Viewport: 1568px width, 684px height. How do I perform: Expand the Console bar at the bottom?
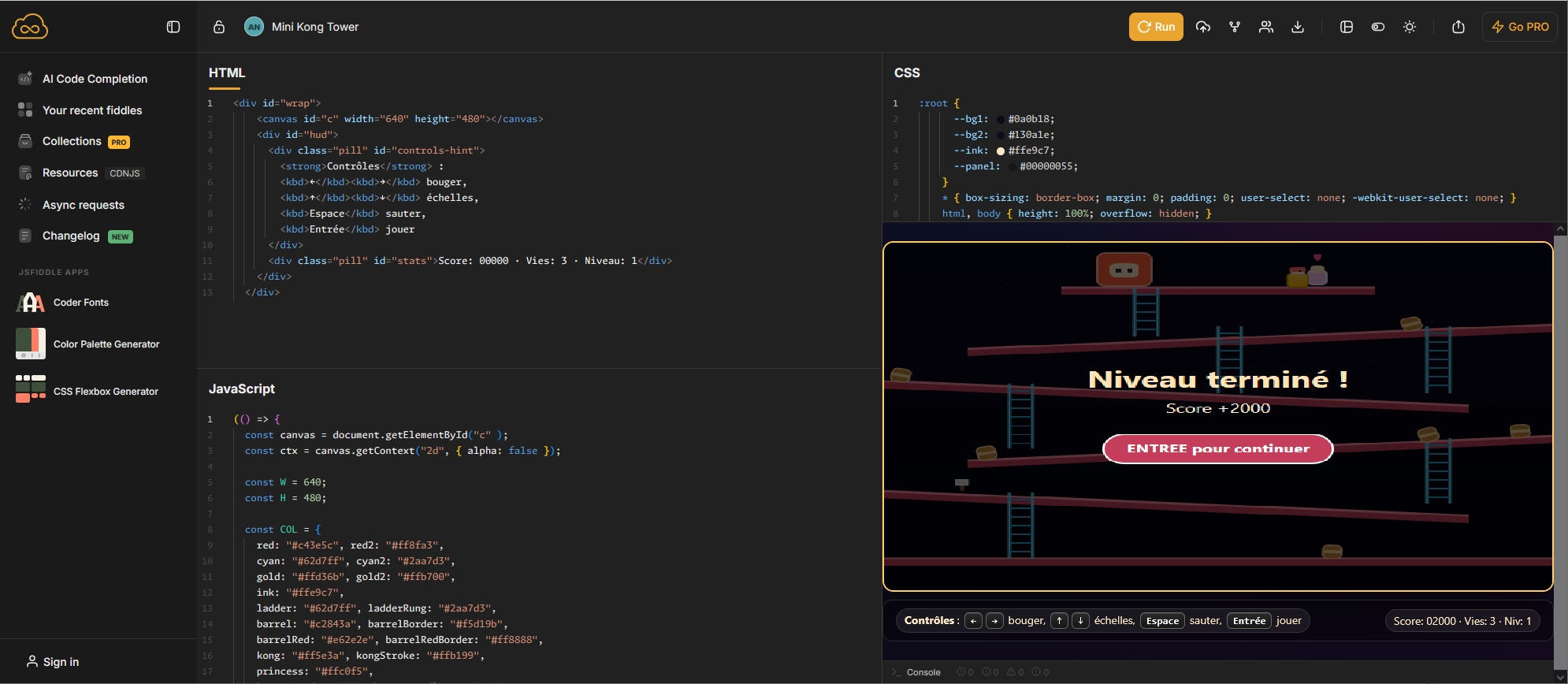click(923, 672)
